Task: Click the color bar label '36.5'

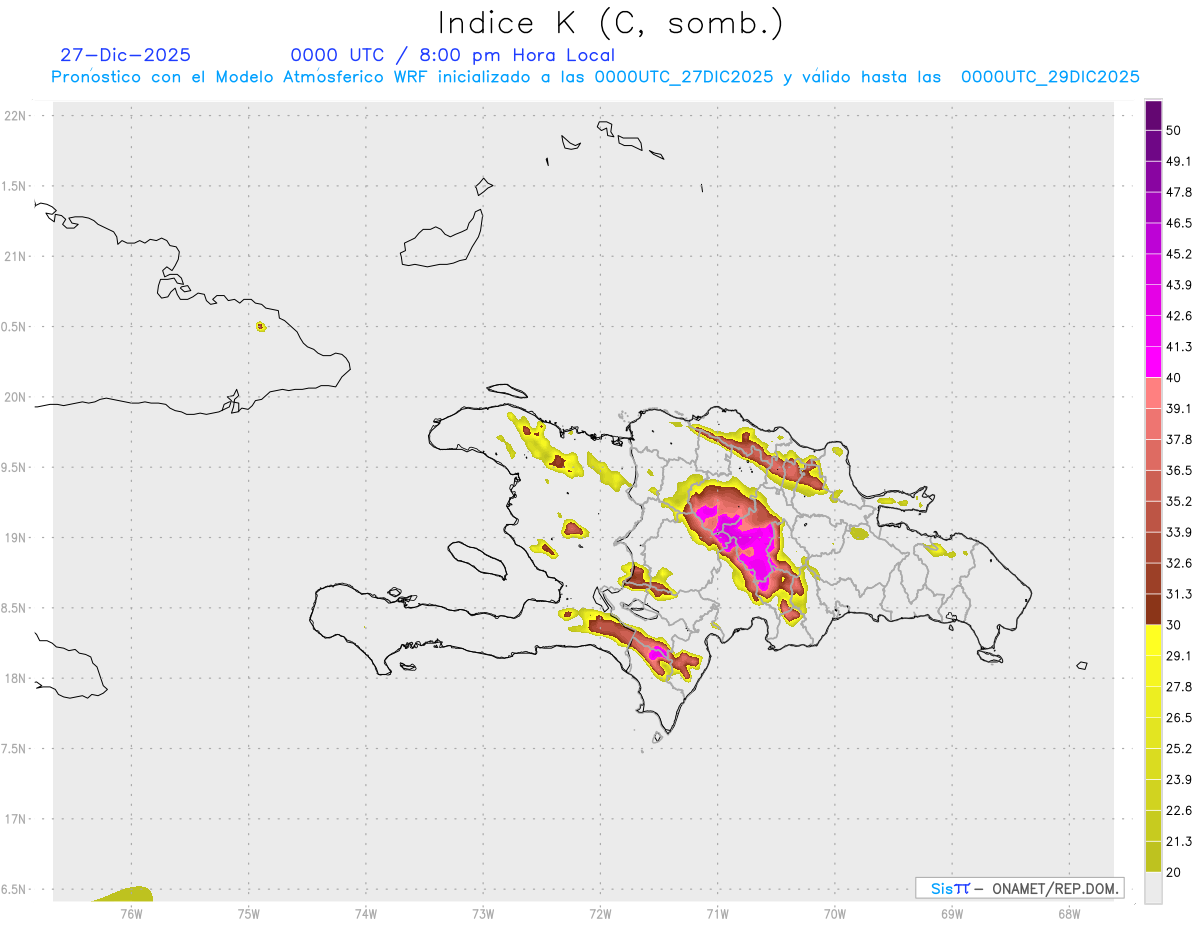Action: [x=1179, y=470]
